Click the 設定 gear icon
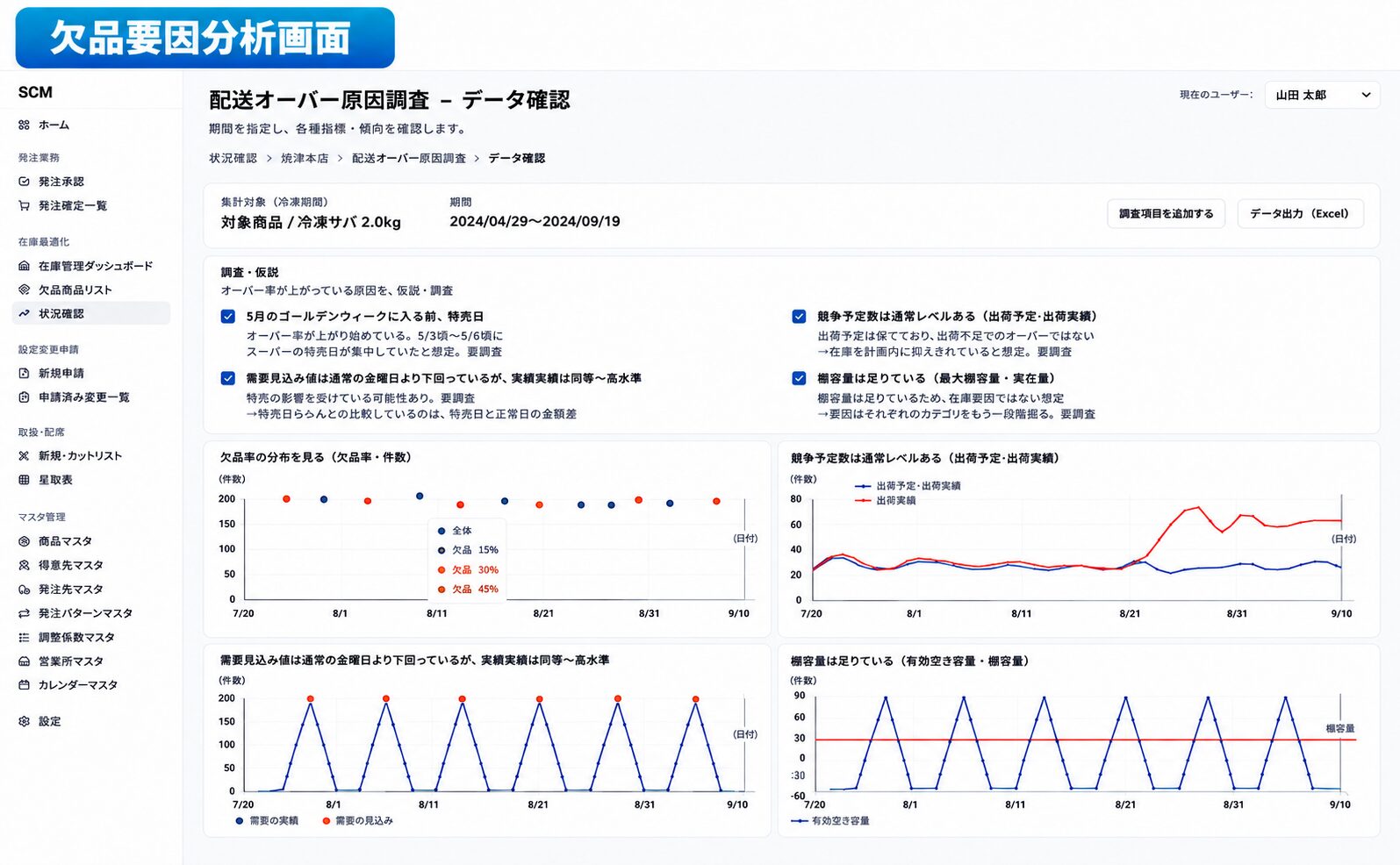 pyautogui.click(x=25, y=721)
